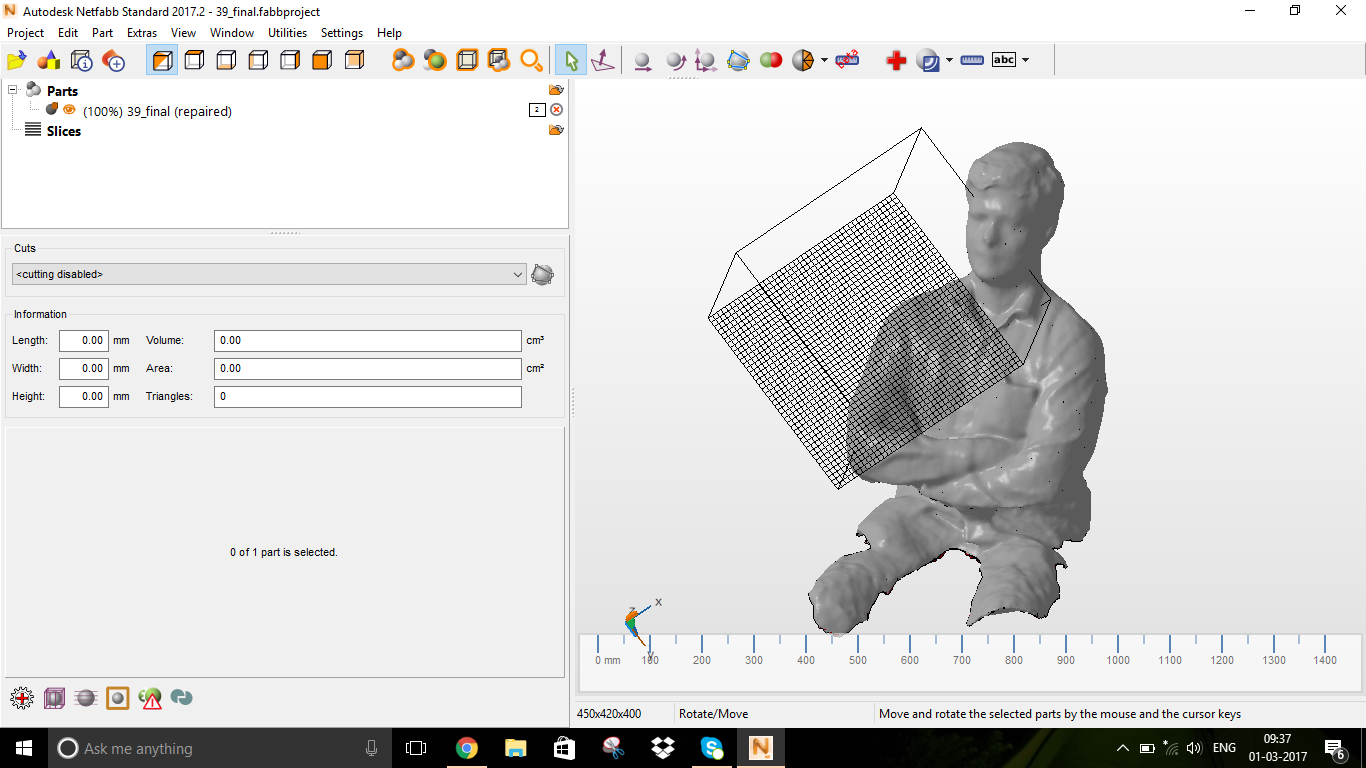Image resolution: width=1366 pixels, height=768 pixels.
Task: Click the Scale part icon
Action: (706, 61)
